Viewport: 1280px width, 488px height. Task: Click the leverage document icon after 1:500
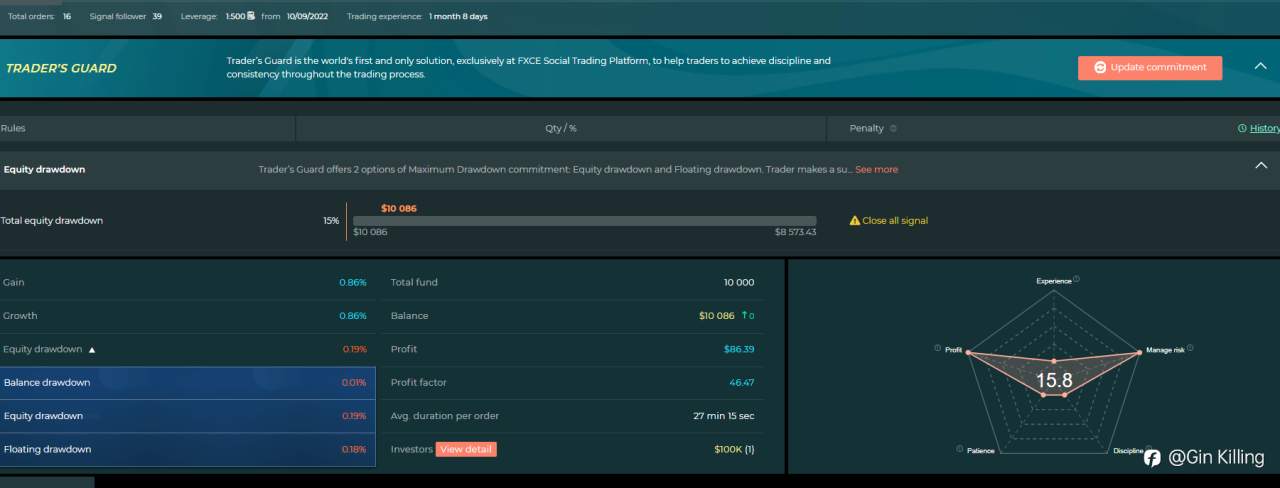click(x=251, y=16)
